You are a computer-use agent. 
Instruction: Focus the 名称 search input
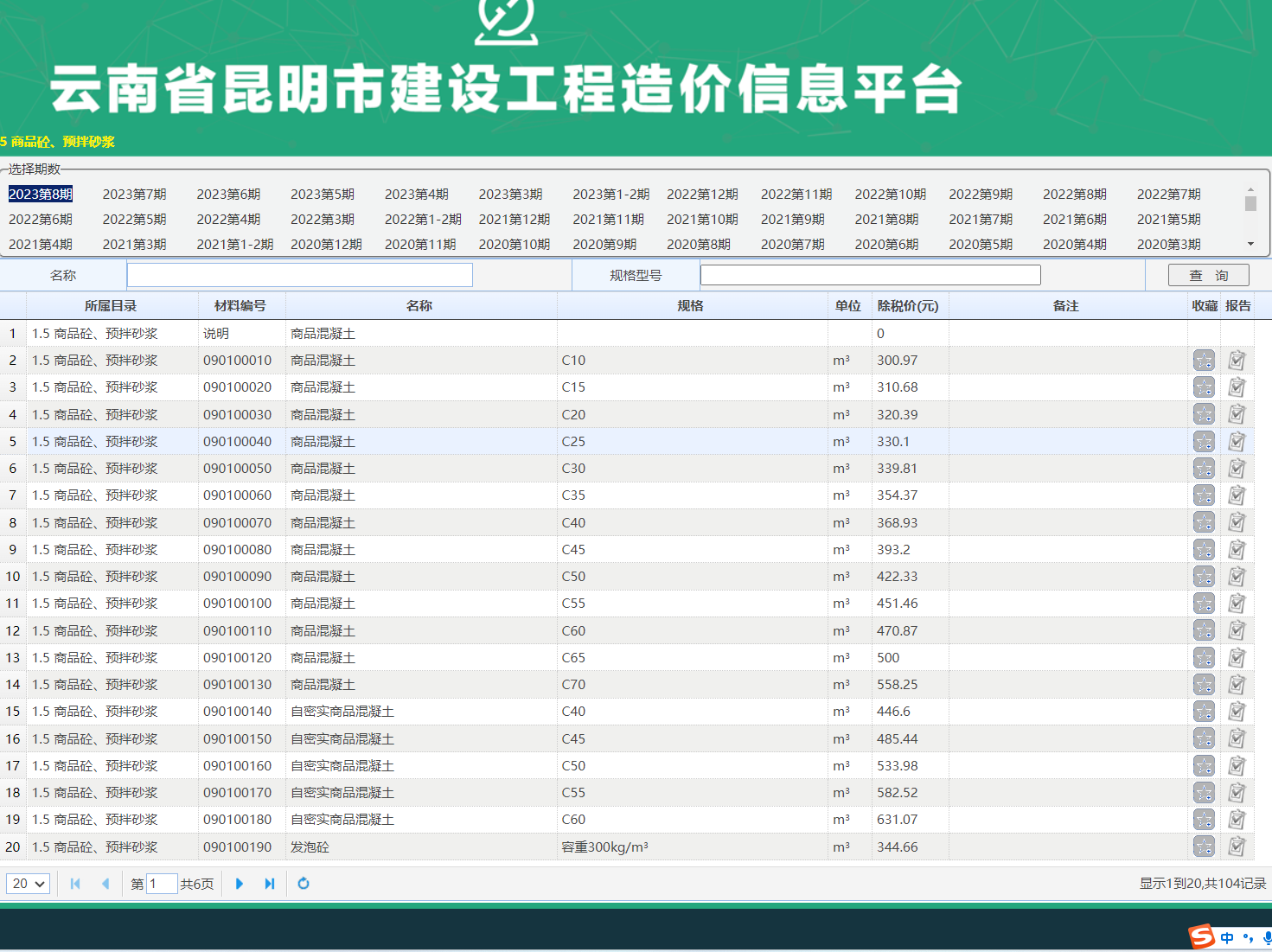(x=300, y=276)
